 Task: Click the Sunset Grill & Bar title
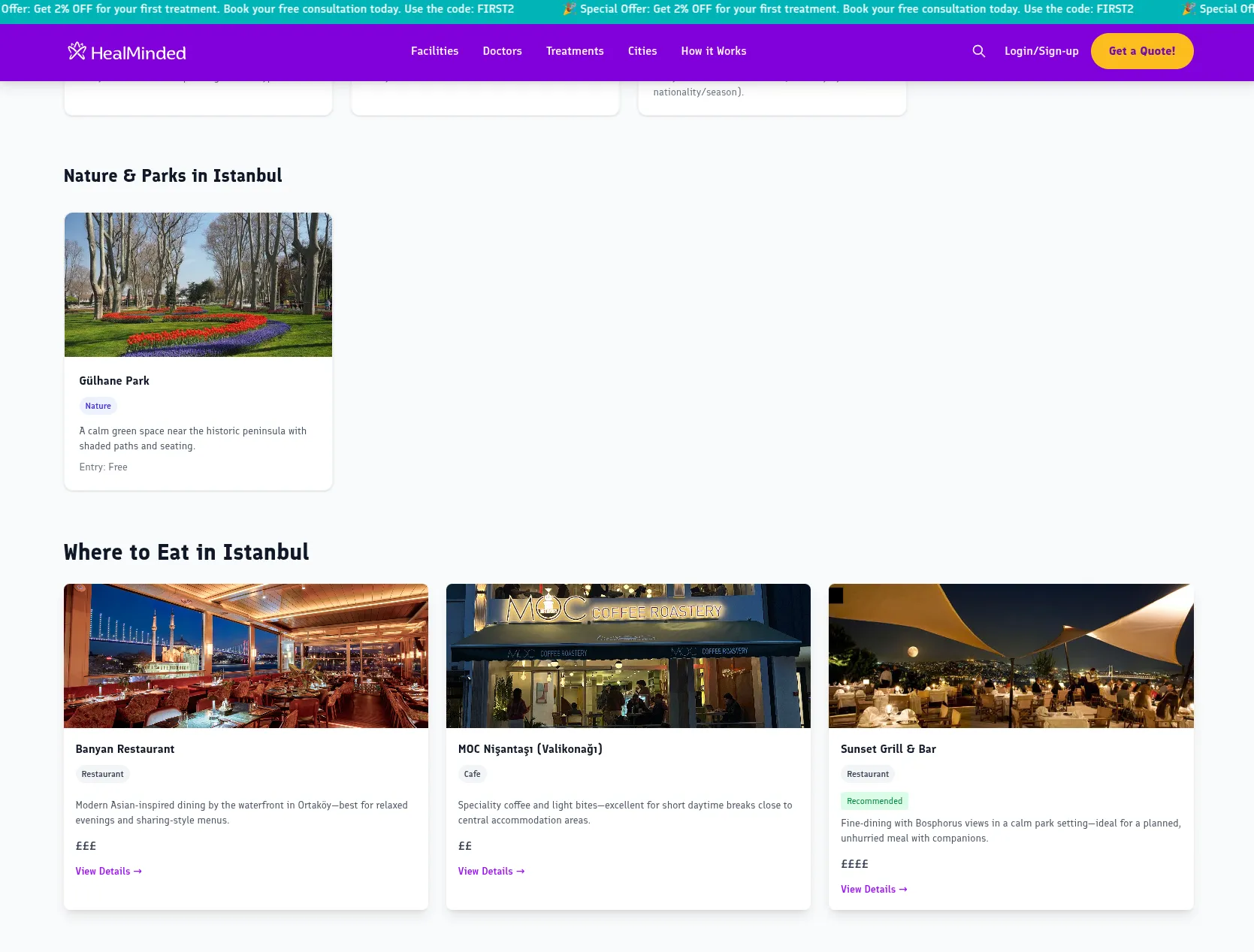point(888,749)
